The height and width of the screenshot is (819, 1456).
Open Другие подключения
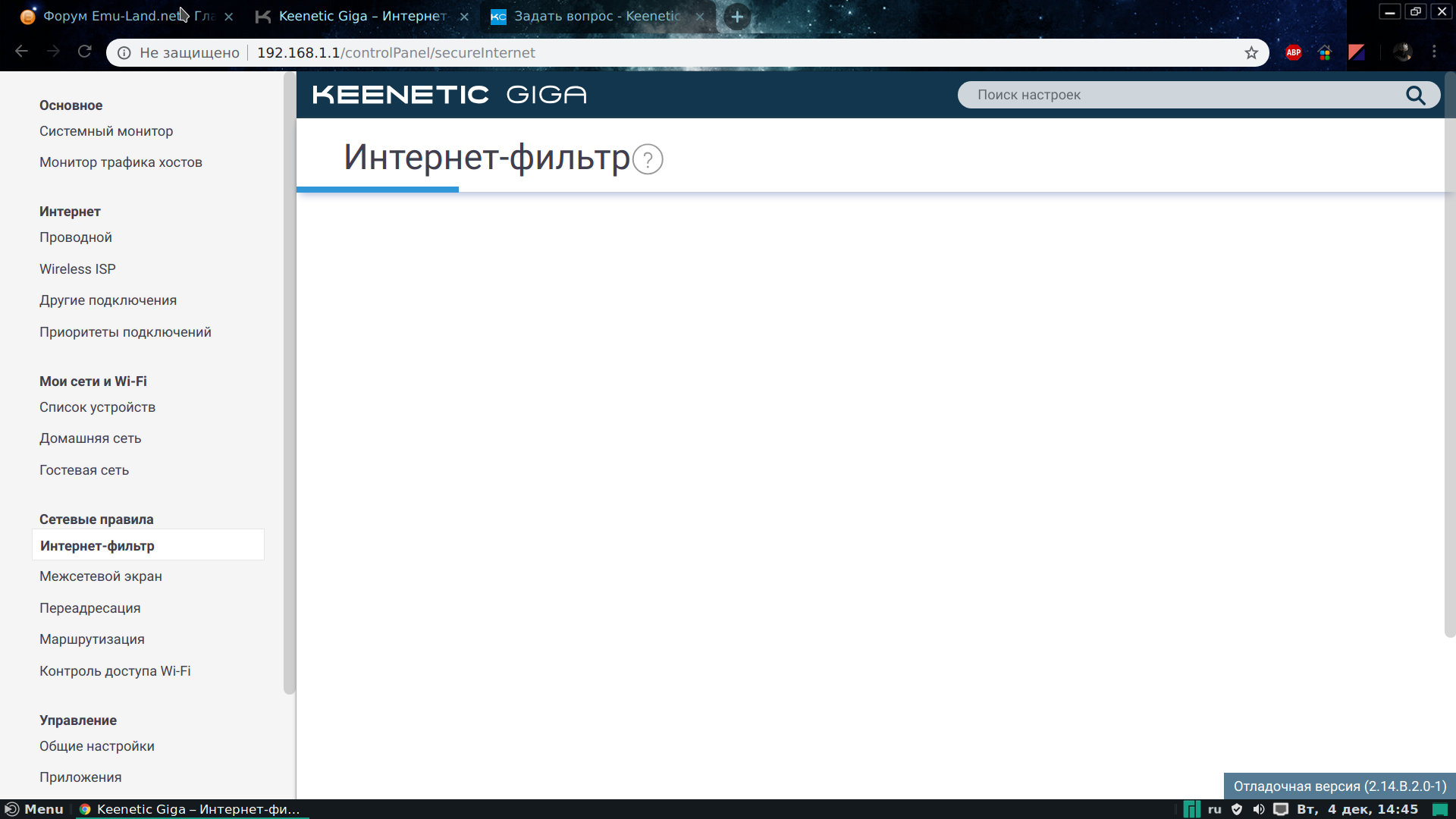click(x=108, y=300)
